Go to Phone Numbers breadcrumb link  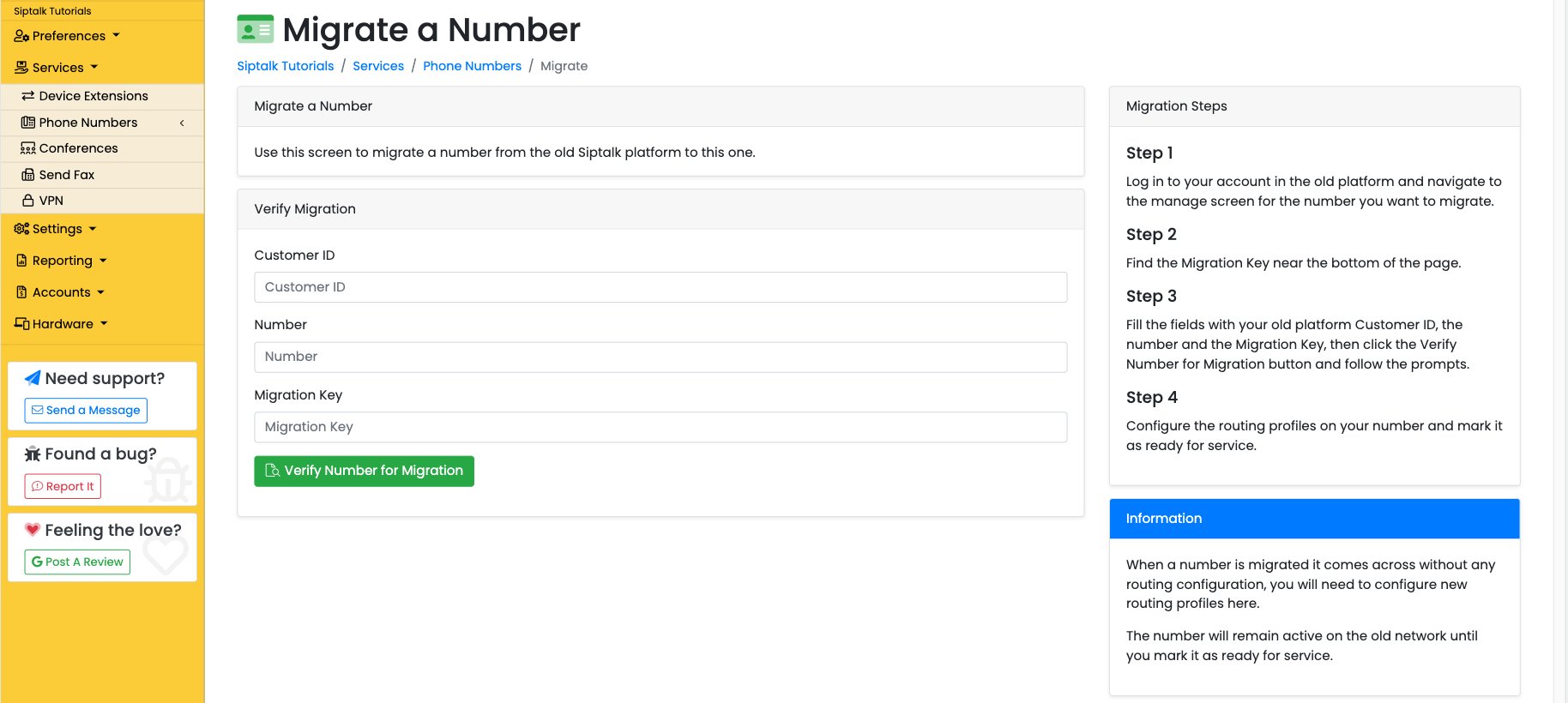click(x=472, y=66)
